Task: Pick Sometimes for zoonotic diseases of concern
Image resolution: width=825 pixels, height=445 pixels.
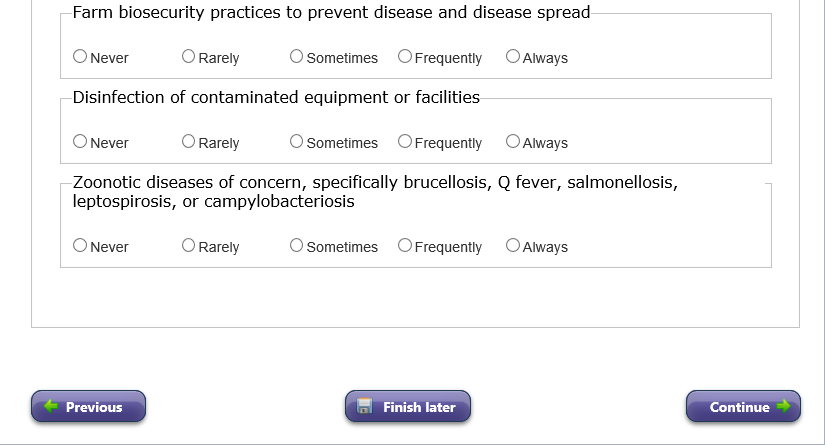Action: click(296, 246)
